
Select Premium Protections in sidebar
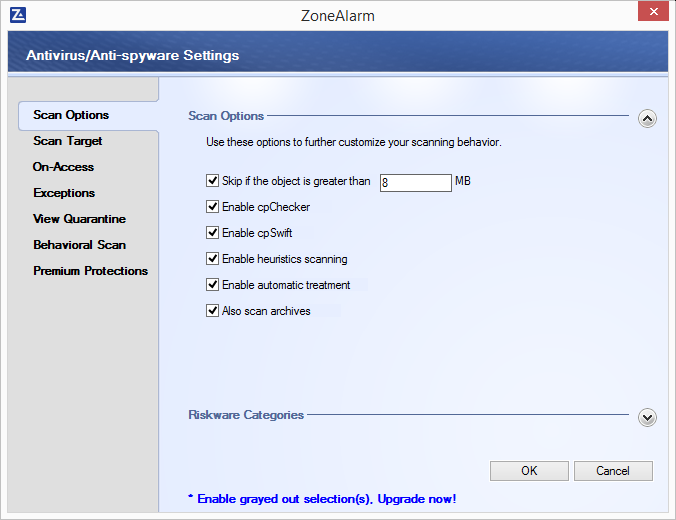click(91, 271)
